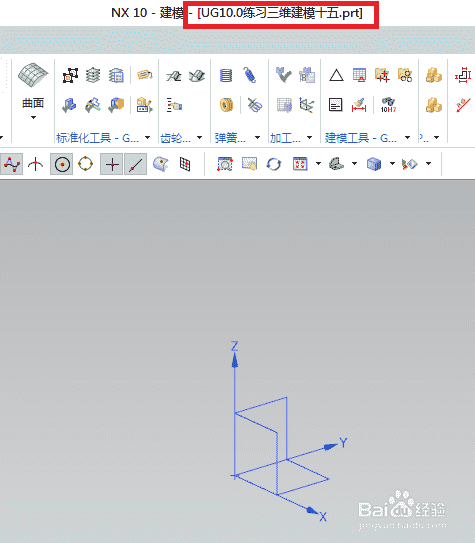Click the machining document template icon
This screenshot has width=475, height=543.
[307, 75]
